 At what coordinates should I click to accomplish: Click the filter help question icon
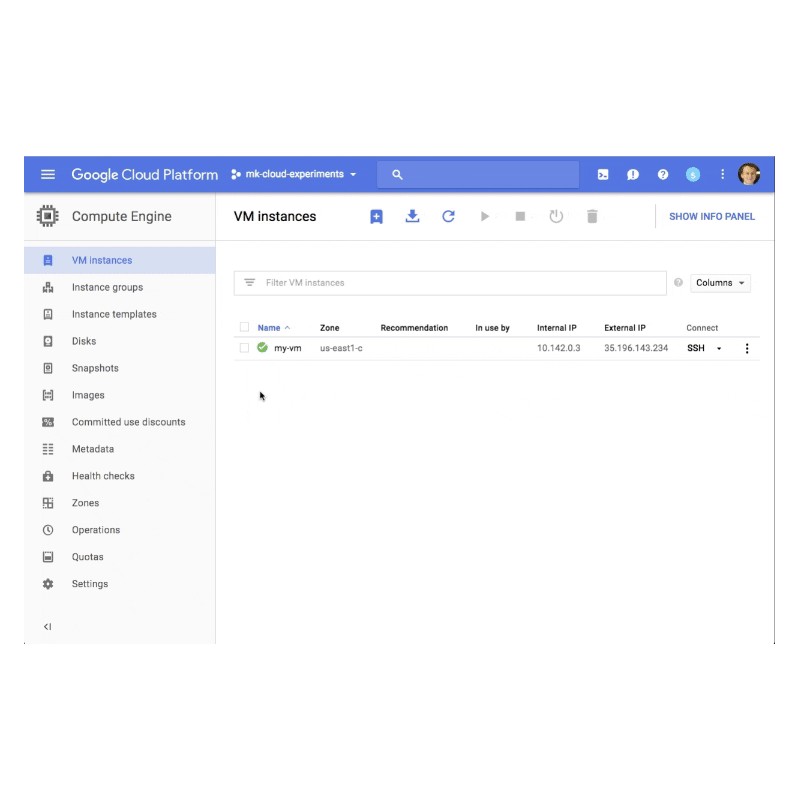pyautogui.click(x=678, y=283)
